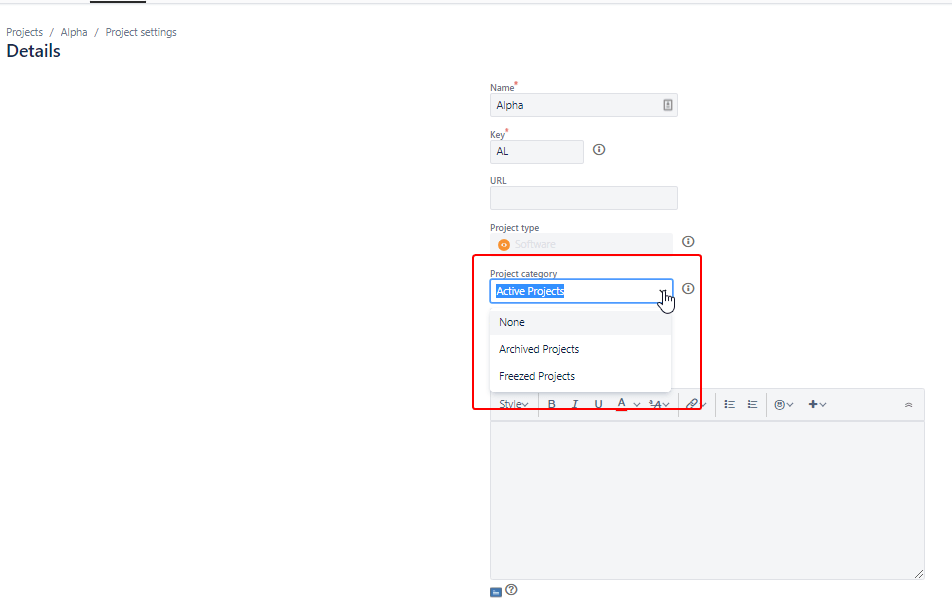Open the text color dropdown
The width and height of the screenshot is (952, 602).
click(628, 403)
